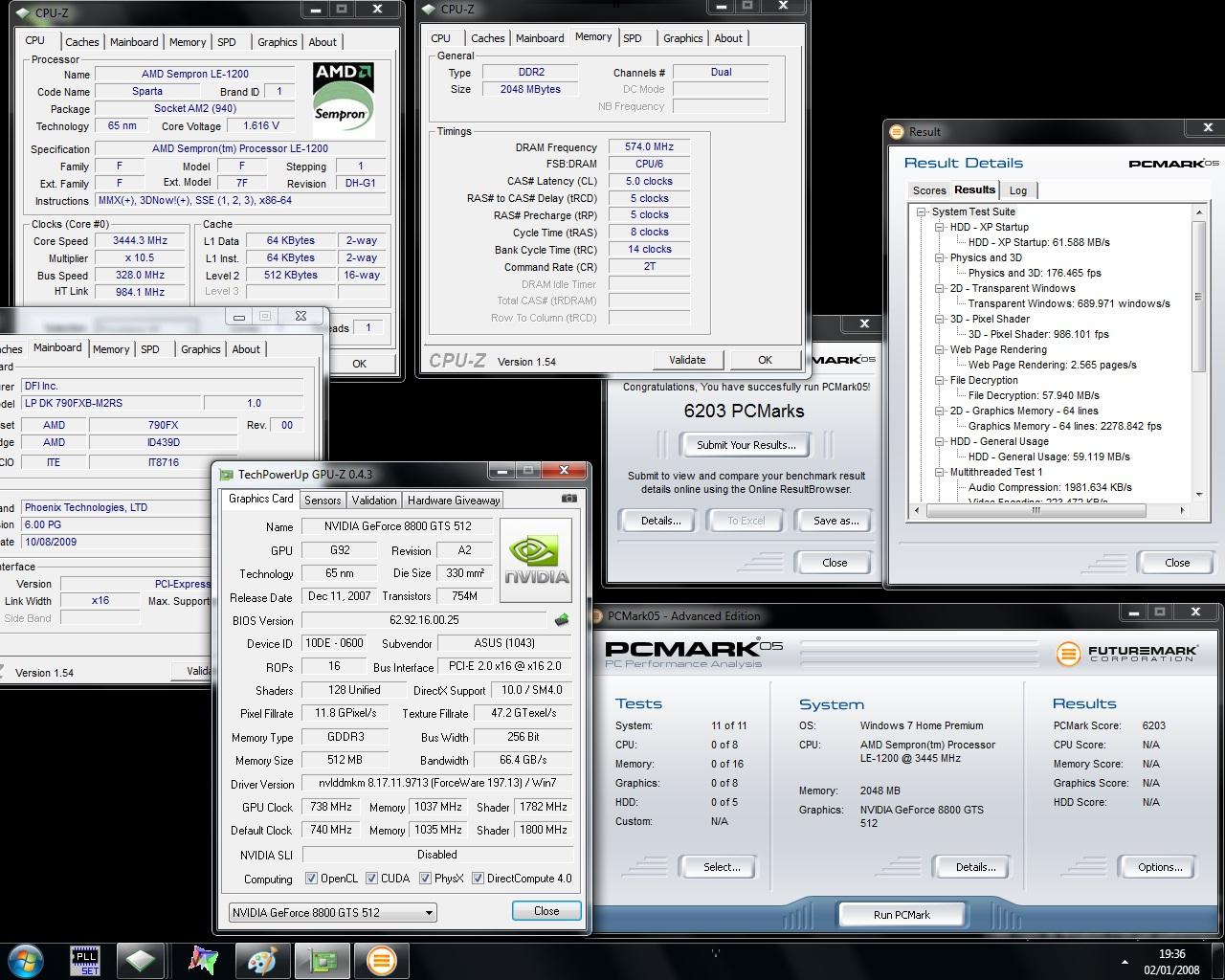Open GPU selection dropdown in GPU-Z
The height and width of the screenshot is (980, 1225).
point(333,912)
